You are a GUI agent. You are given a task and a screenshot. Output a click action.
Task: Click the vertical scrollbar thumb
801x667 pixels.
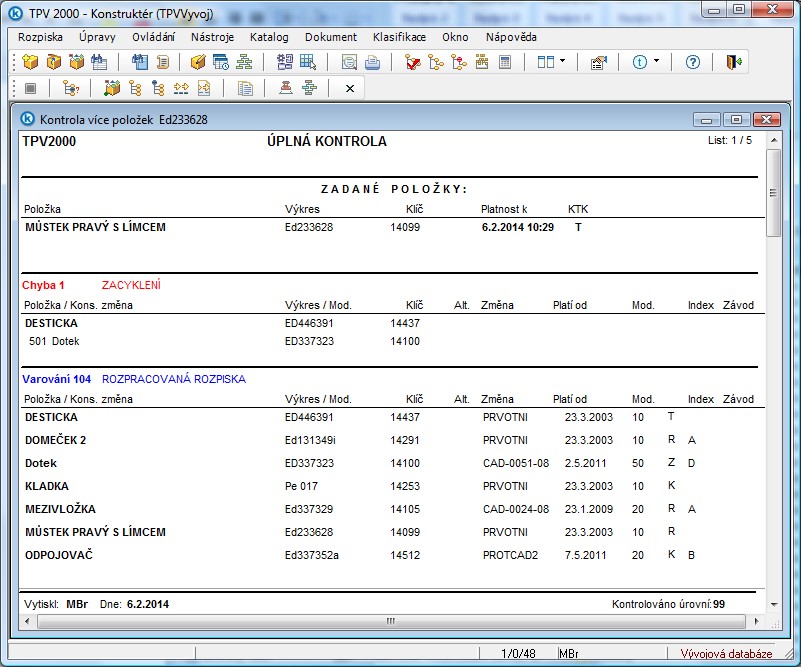[774, 193]
